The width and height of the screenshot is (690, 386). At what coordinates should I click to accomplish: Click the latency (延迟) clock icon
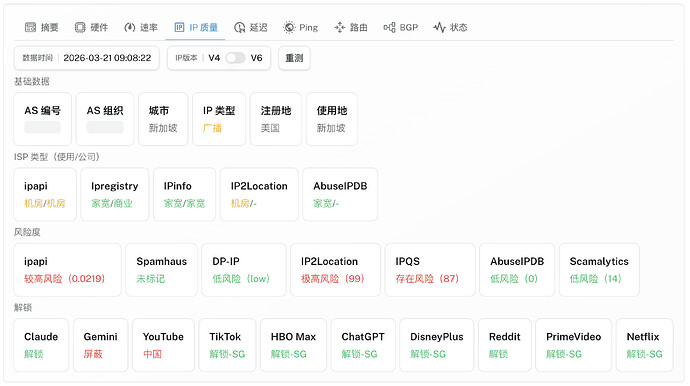pos(239,28)
